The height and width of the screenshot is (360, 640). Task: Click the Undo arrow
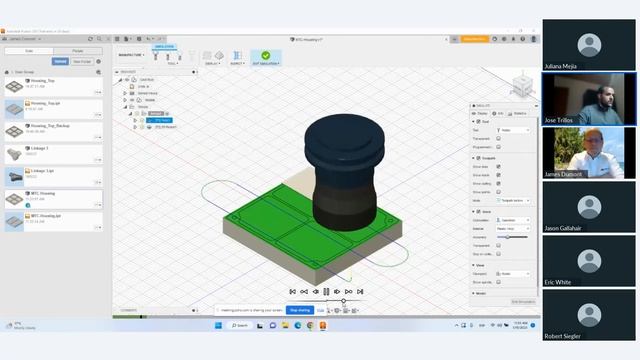tap(149, 39)
